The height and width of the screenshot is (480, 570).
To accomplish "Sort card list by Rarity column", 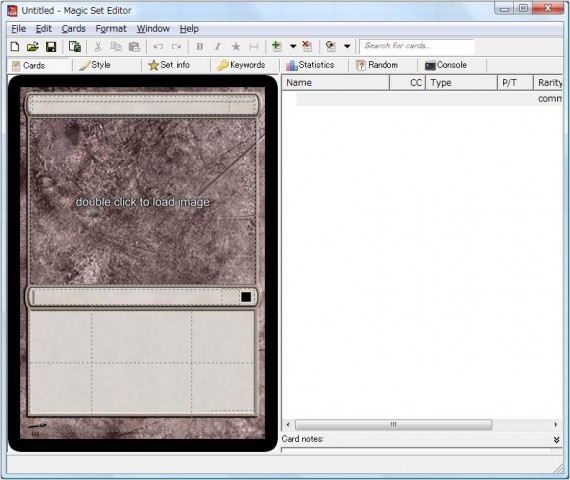I will [x=548, y=83].
